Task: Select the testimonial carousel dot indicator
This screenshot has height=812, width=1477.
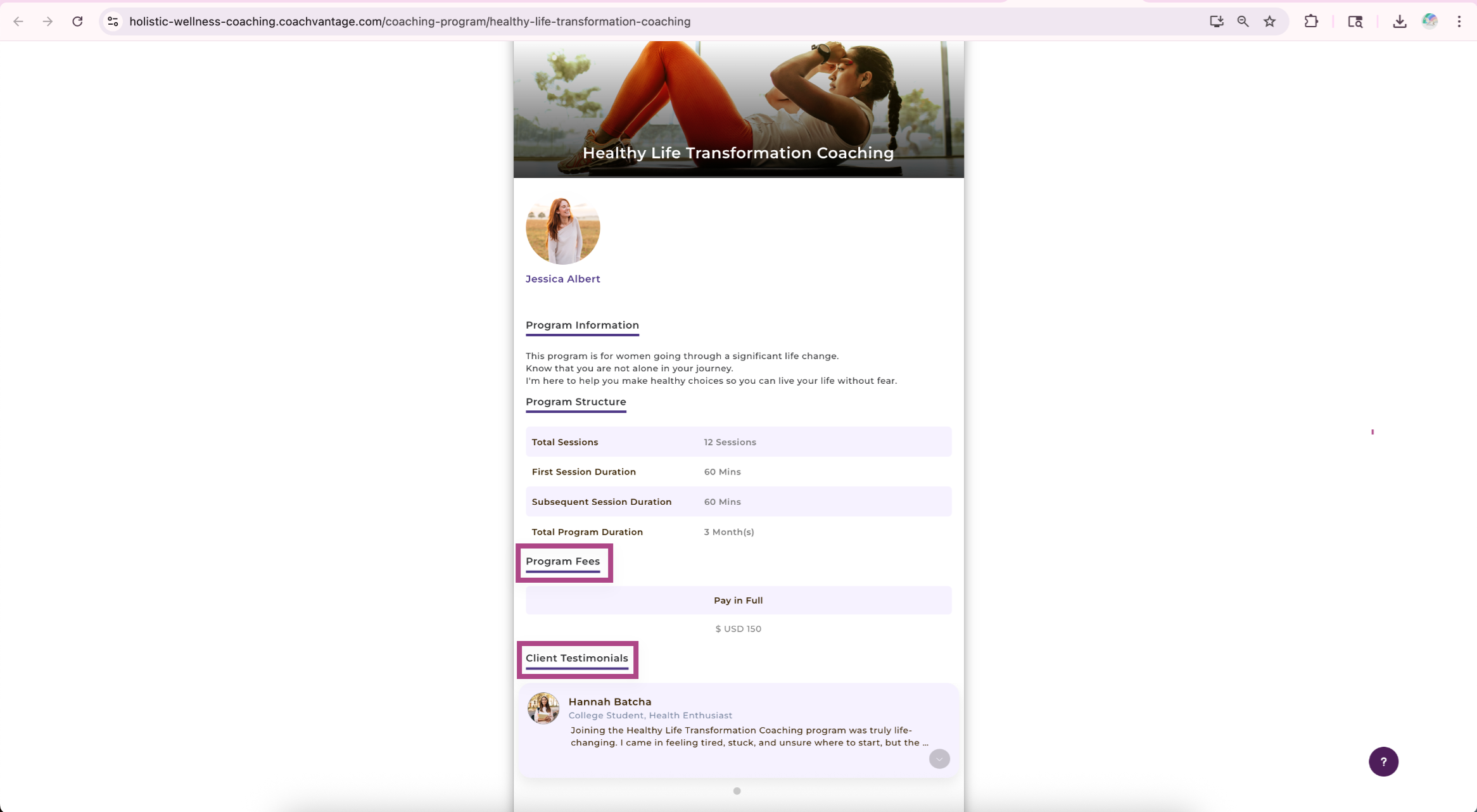Action: [737, 791]
